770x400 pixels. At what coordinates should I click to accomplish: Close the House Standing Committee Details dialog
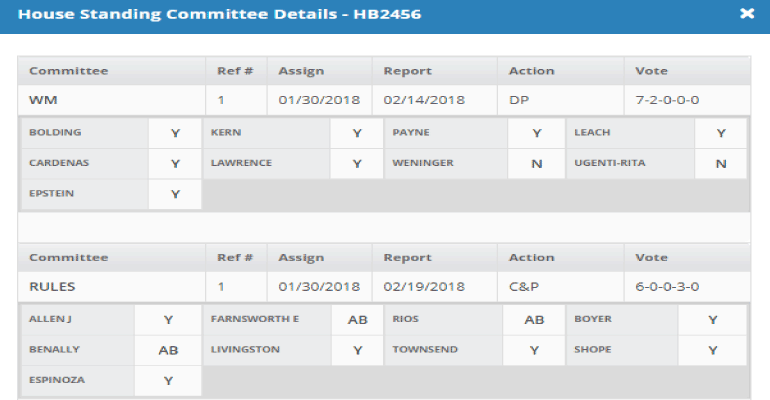(746, 14)
